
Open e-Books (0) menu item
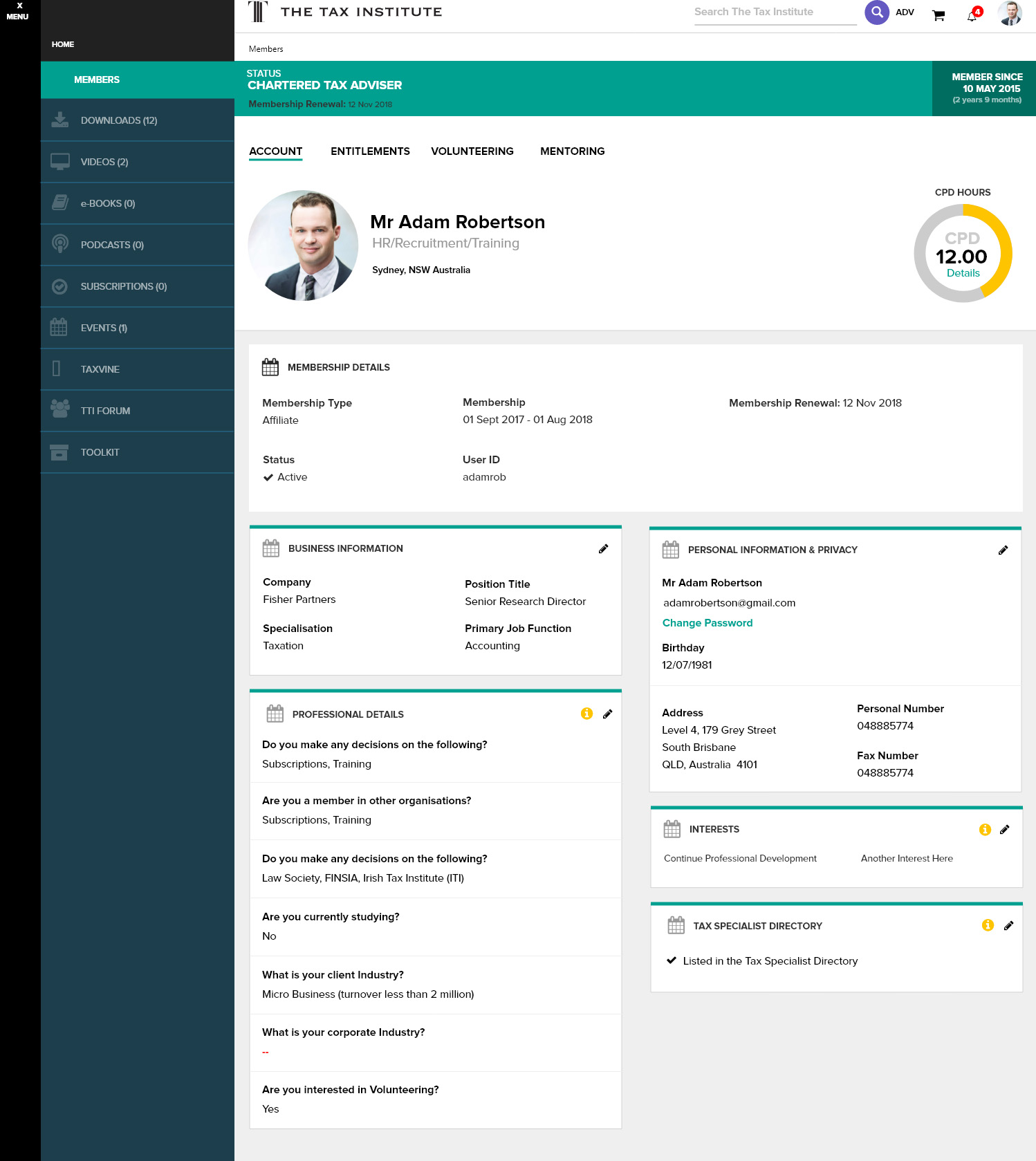138,203
